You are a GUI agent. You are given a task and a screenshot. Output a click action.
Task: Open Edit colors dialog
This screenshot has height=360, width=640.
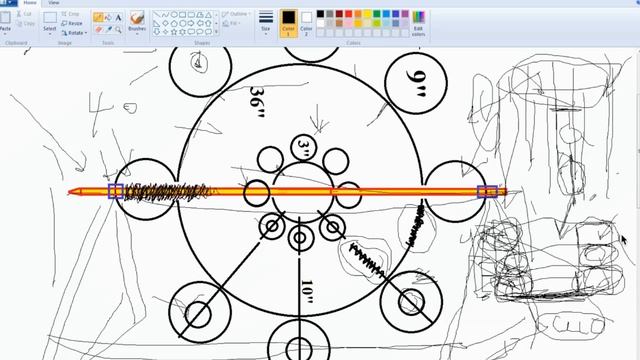tap(418, 23)
